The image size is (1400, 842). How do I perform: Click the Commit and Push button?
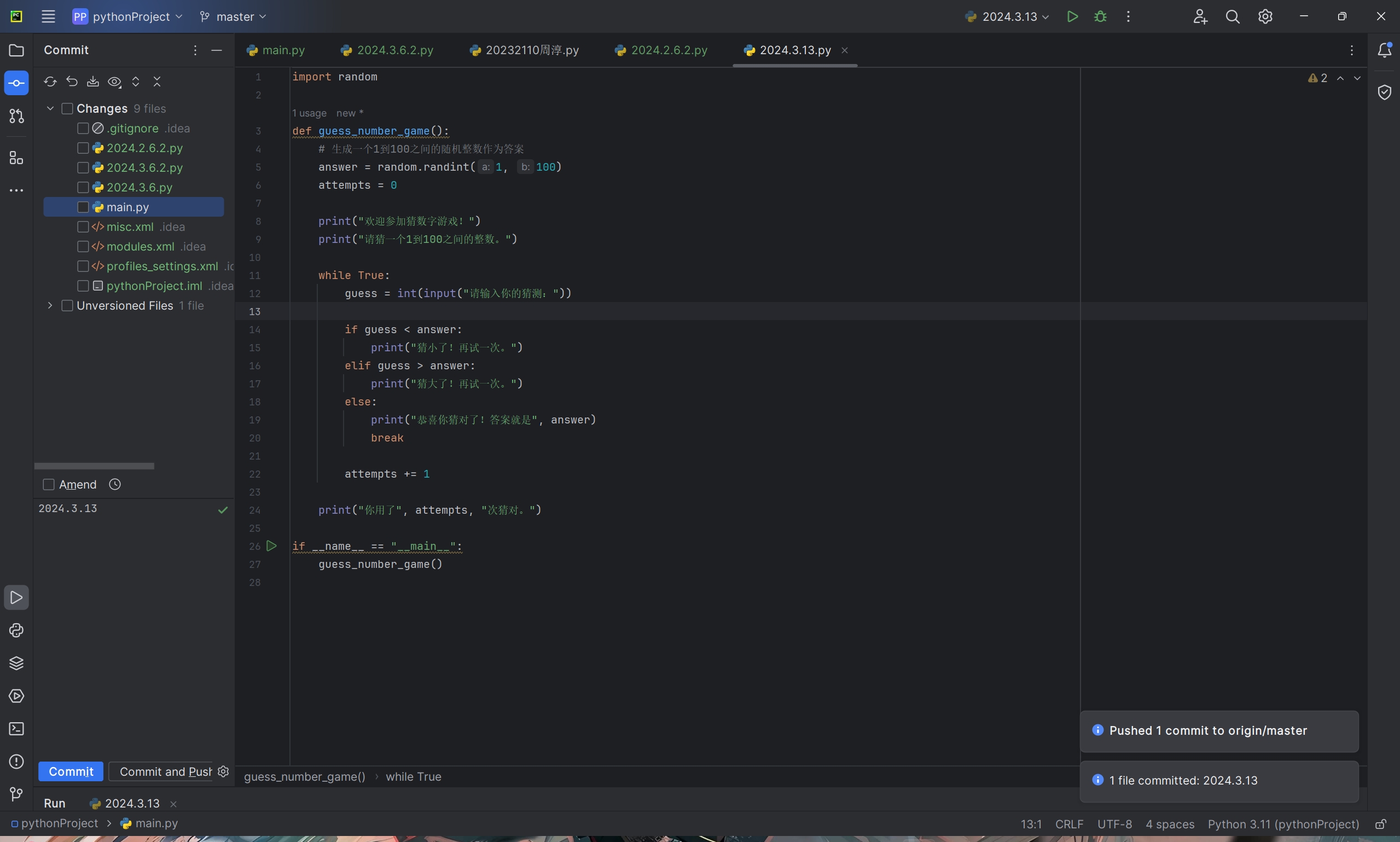click(165, 771)
